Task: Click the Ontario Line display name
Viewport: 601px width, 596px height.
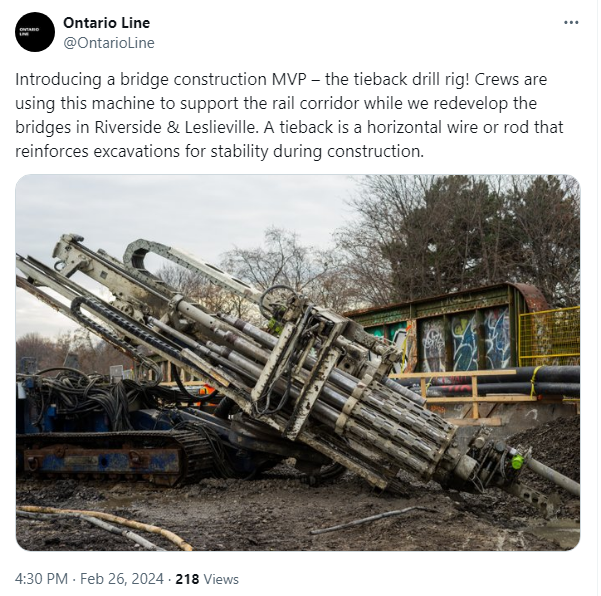Action: pyautogui.click(x=107, y=23)
